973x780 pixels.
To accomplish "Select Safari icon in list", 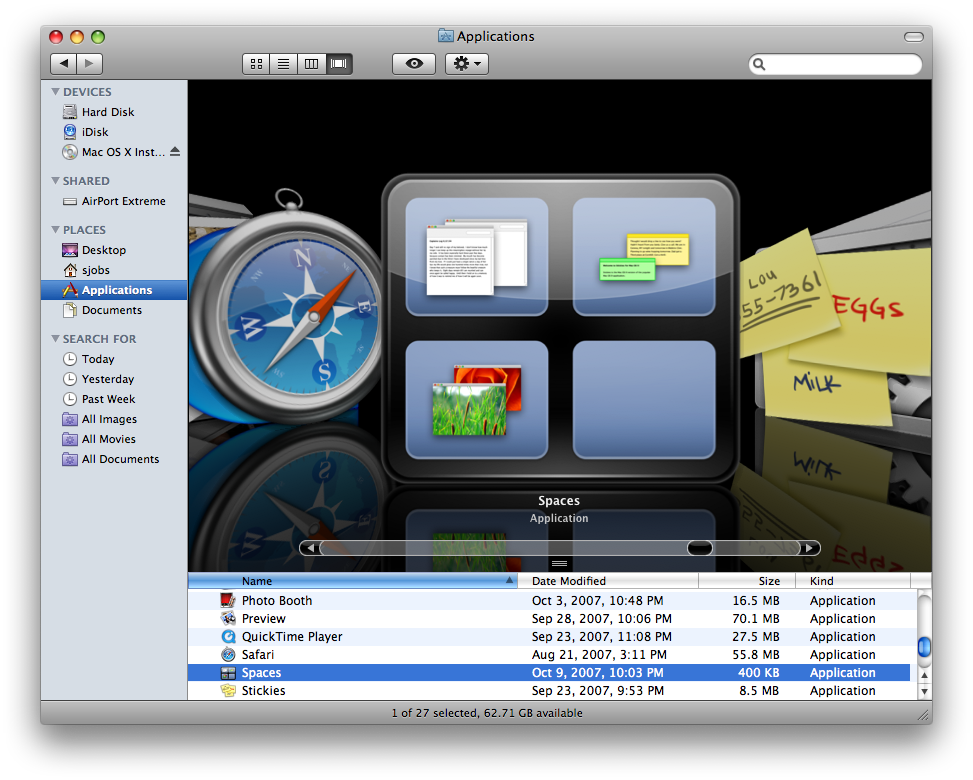I will 228,654.
